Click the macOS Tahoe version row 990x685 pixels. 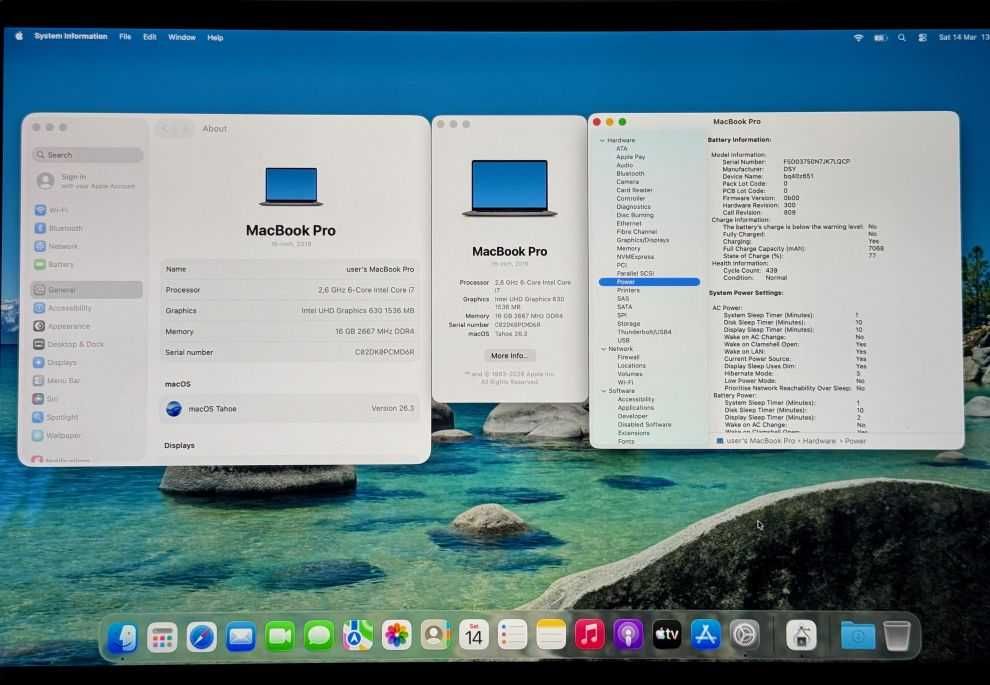point(290,408)
